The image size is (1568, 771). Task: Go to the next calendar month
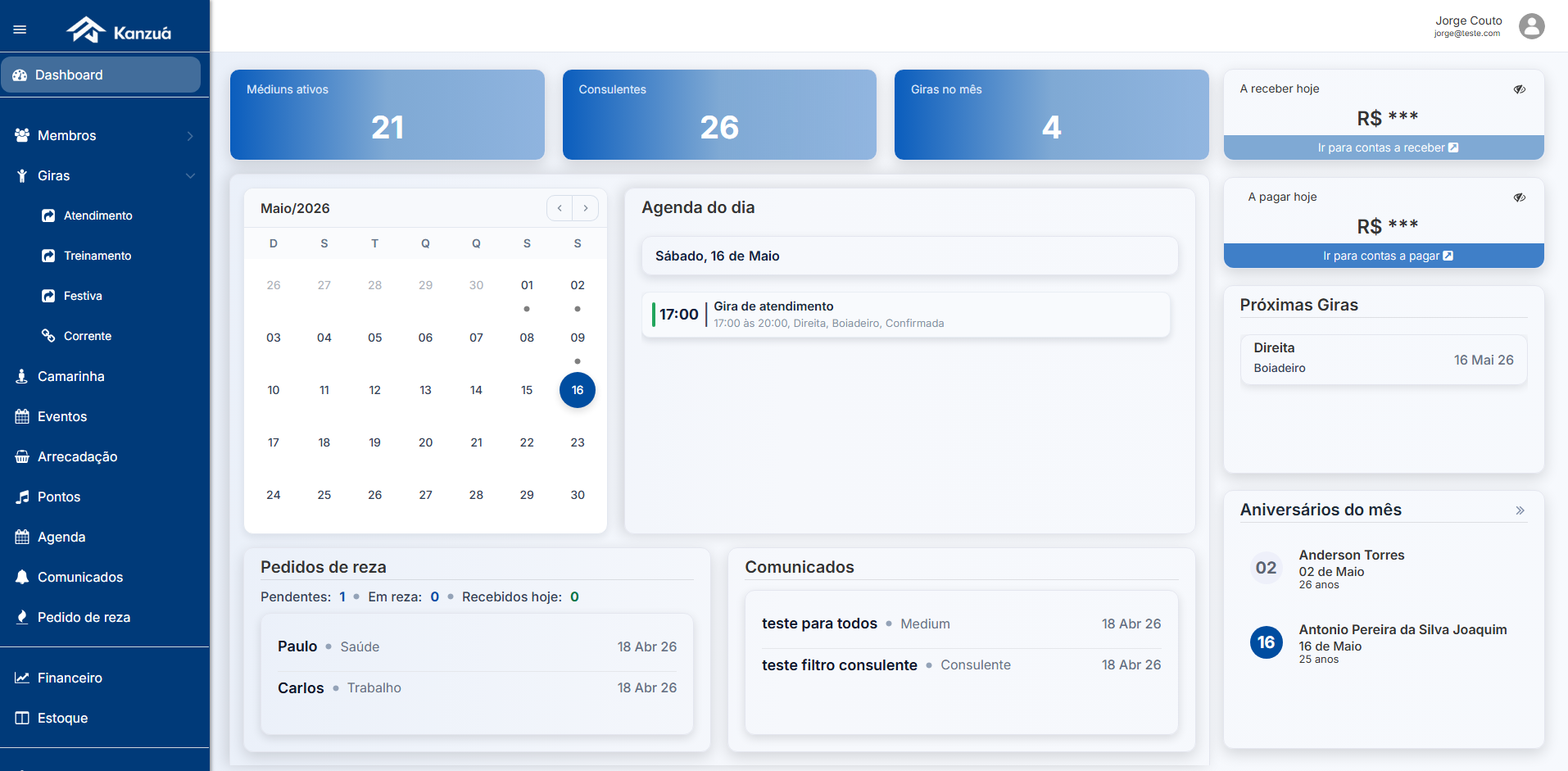click(586, 208)
